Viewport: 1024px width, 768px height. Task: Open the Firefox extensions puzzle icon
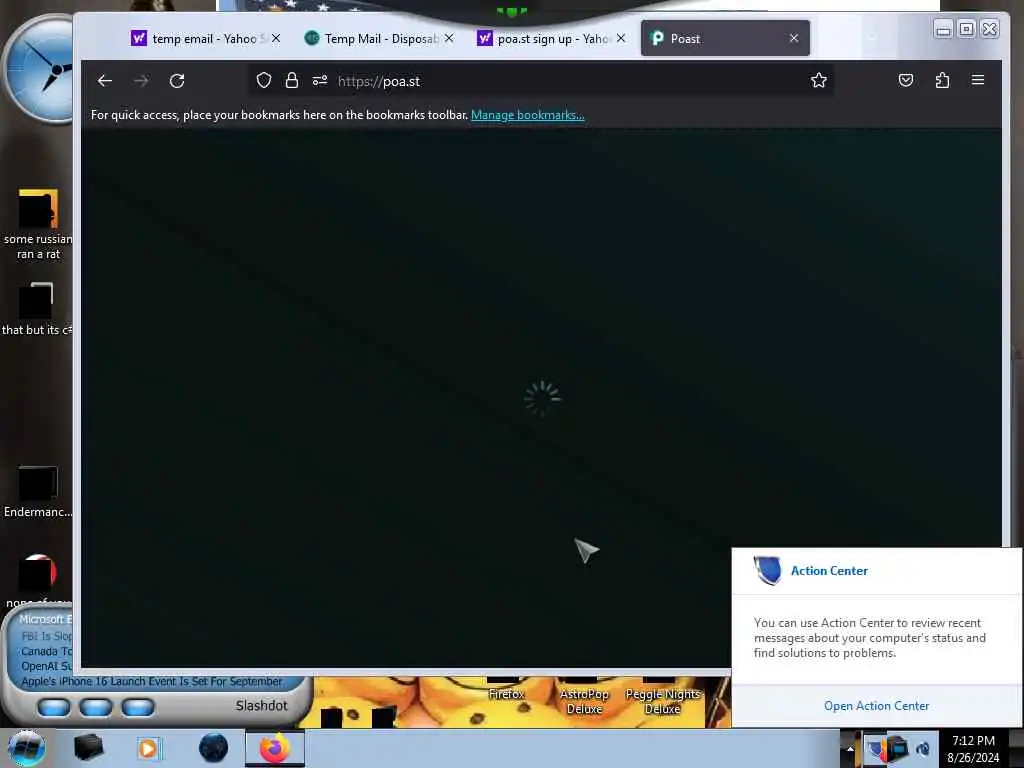point(942,80)
